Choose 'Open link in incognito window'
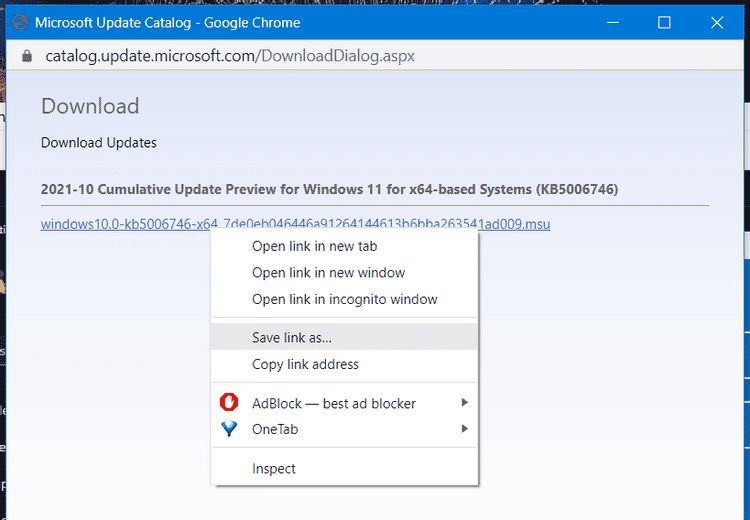Image resolution: width=750 pixels, height=520 pixels. (x=344, y=299)
